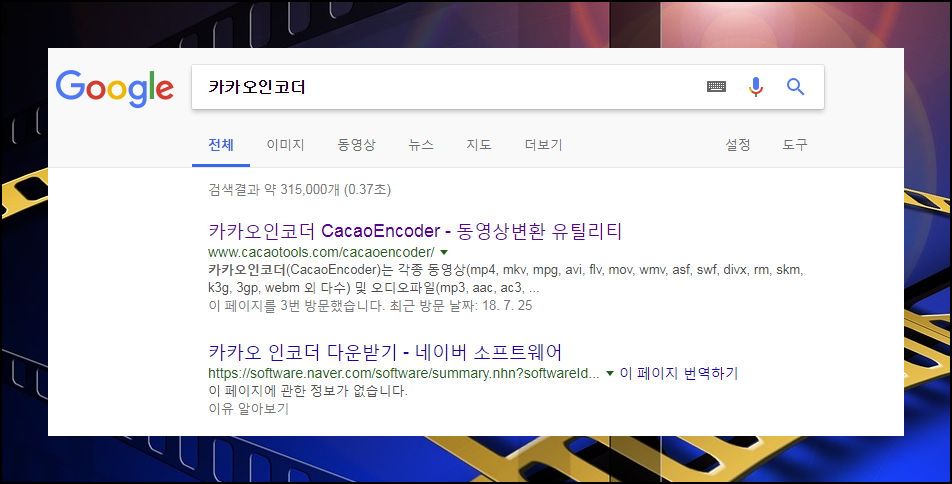The width and height of the screenshot is (952, 484).
Task: Expand the arrow next to cacaotools URL
Action: point(444,252)
